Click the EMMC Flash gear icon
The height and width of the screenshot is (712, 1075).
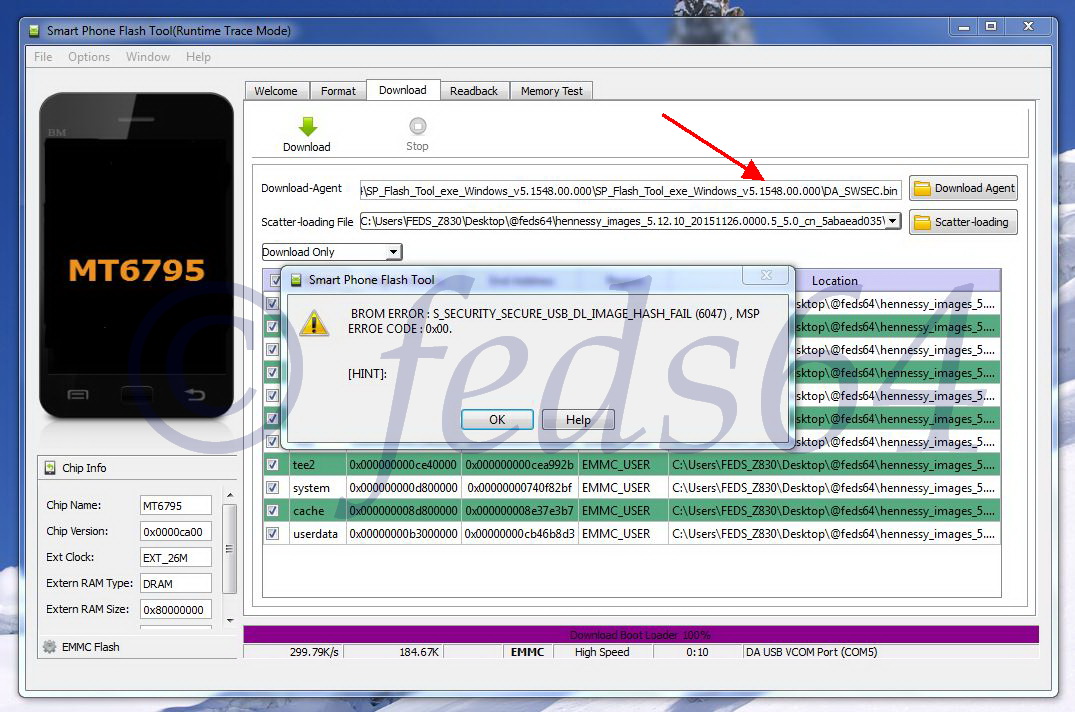click(49, 646)
